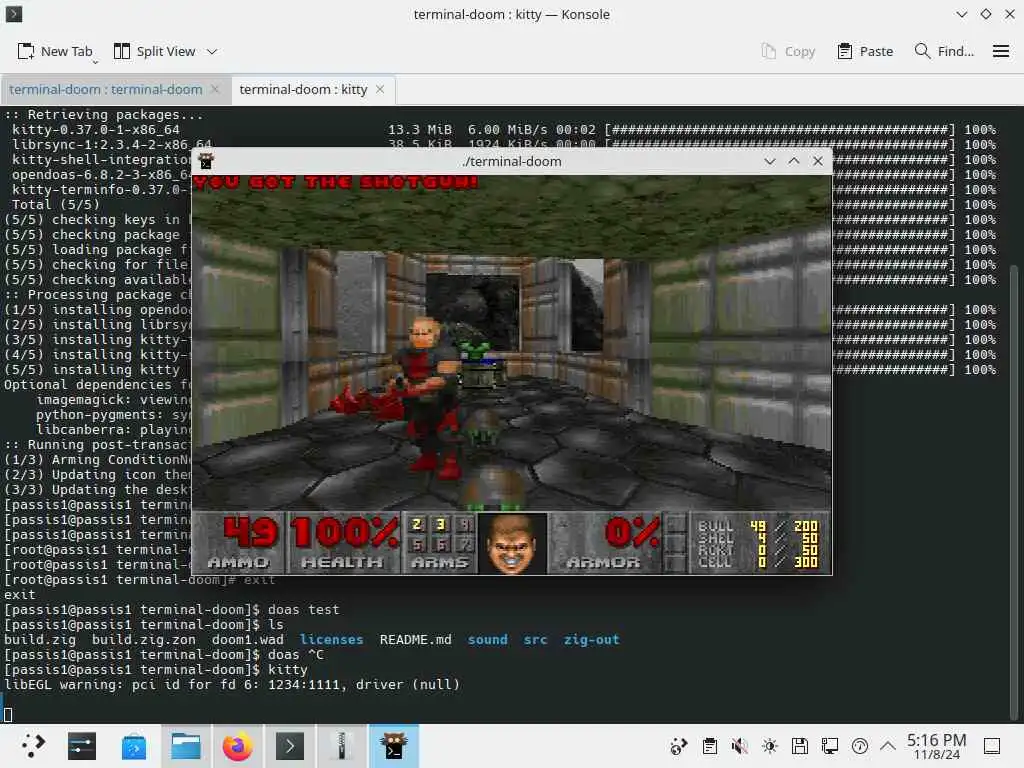Click 'build.zig.zon' in the terminal output
The image size is (1024, 768).
pos(144,639)
